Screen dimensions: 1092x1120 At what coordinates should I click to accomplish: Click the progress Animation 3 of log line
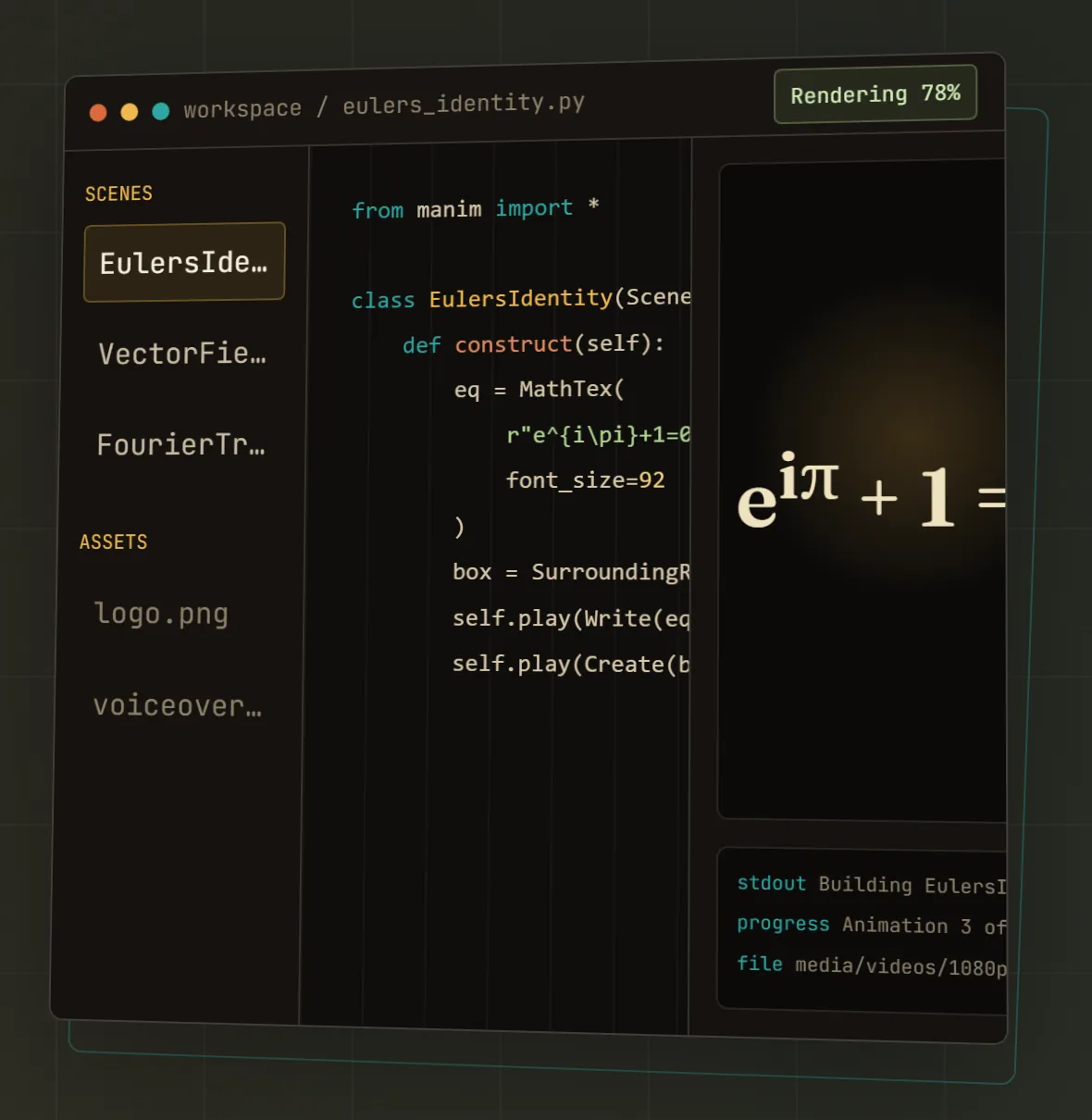coord(872,926)
